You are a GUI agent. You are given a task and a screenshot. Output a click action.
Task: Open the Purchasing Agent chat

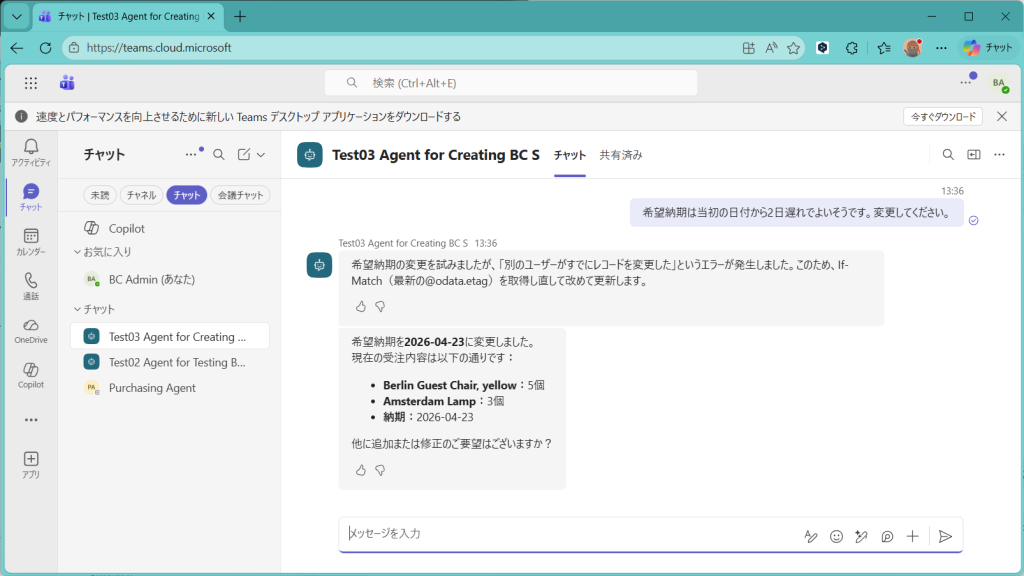[x=152, y=388]
